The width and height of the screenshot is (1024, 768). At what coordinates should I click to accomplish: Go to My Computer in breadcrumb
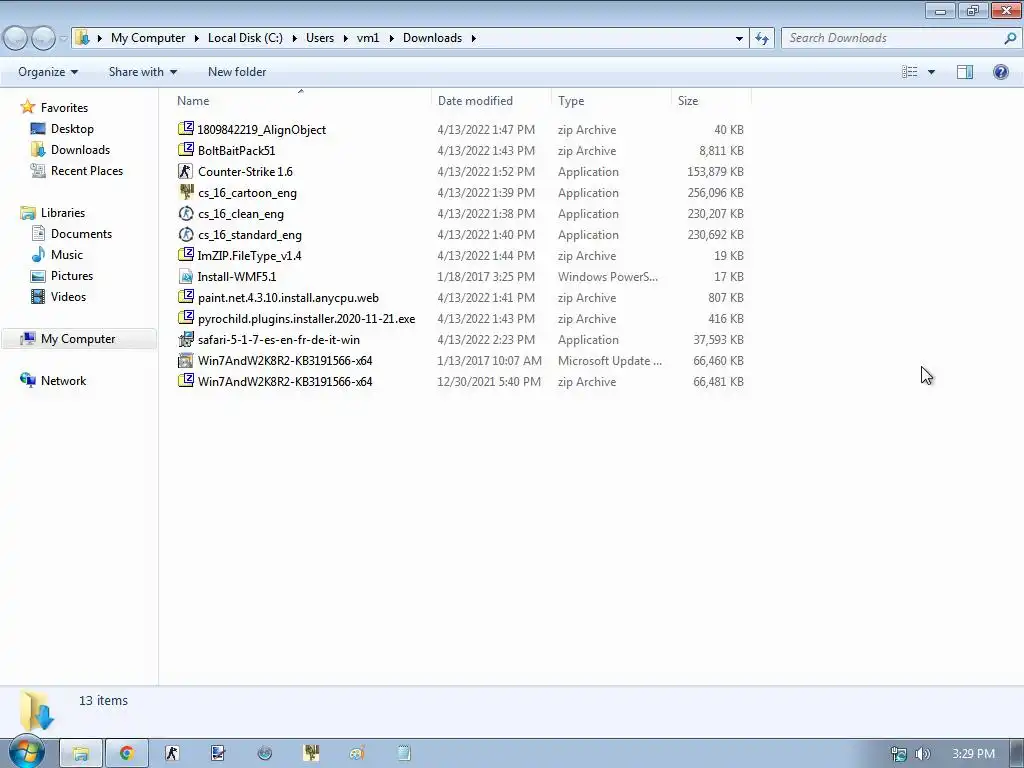point(148,38)
